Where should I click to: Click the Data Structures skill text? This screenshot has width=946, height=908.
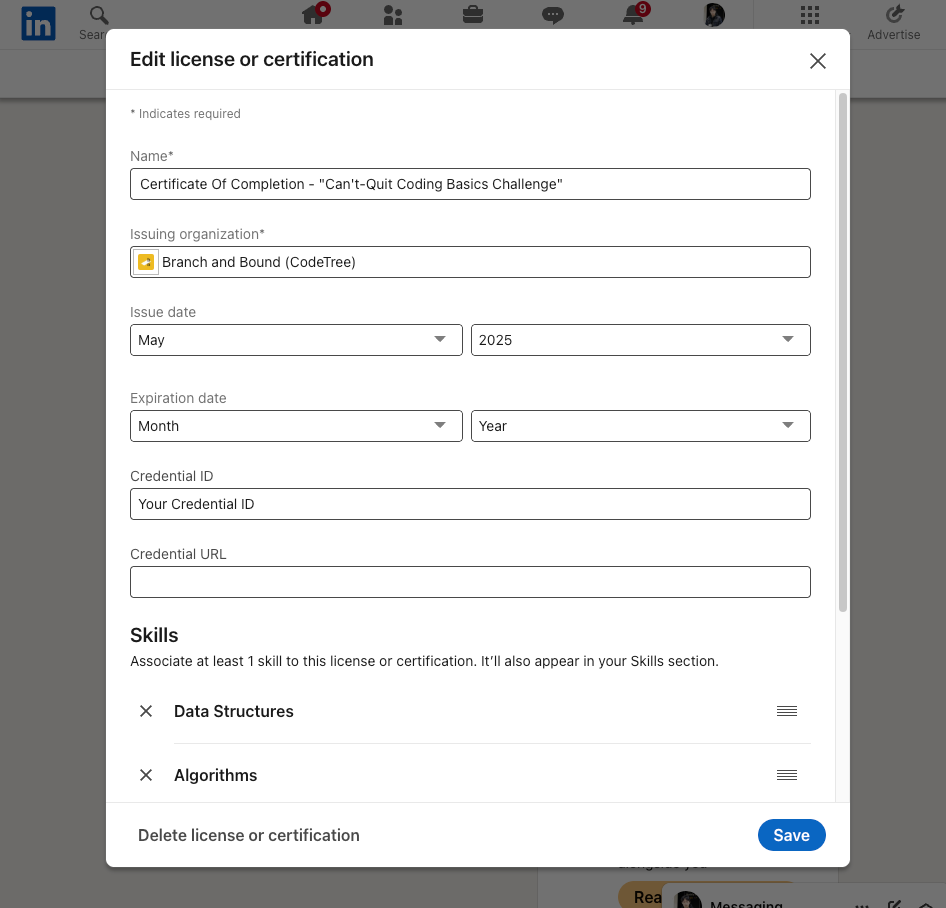pos(233,711)
